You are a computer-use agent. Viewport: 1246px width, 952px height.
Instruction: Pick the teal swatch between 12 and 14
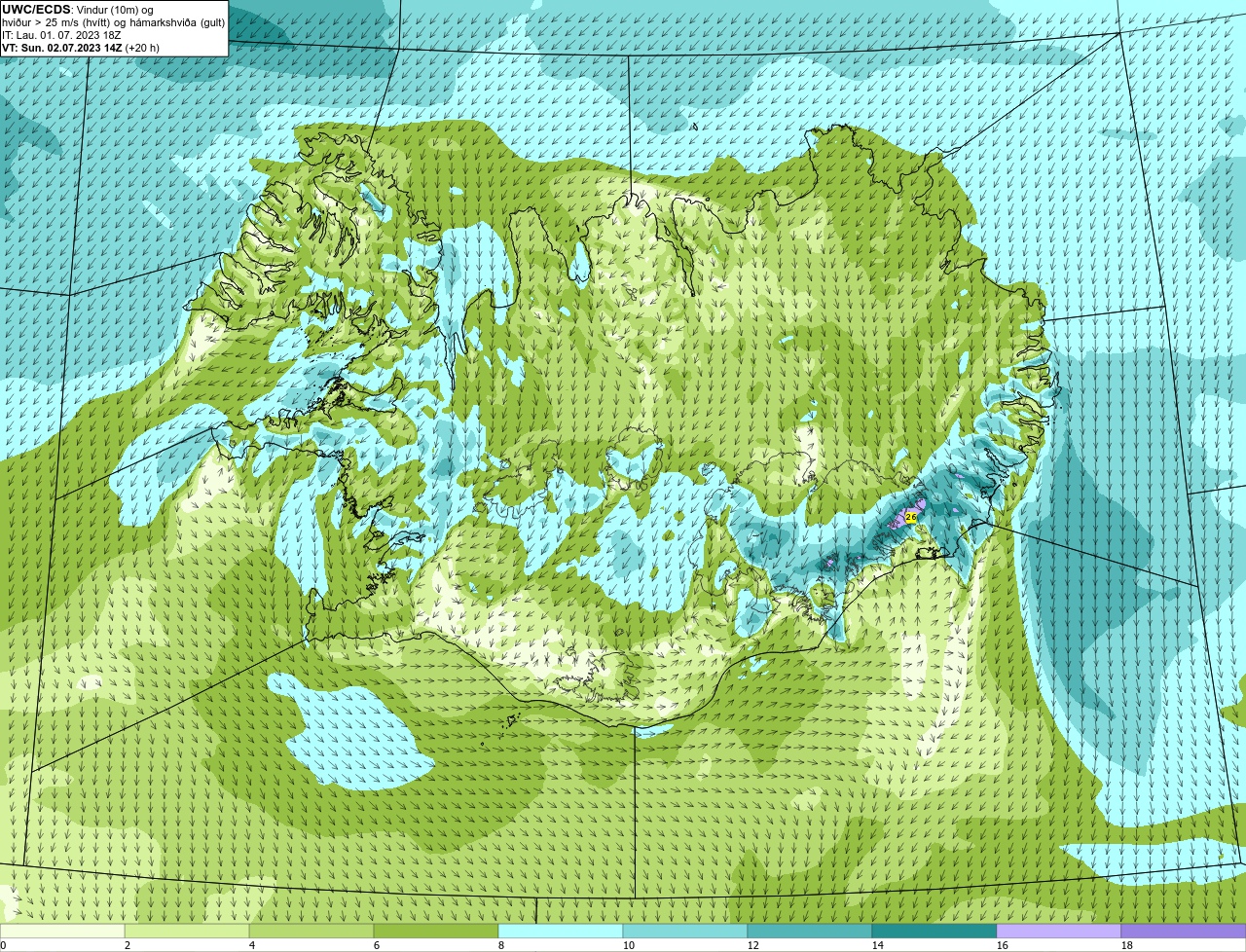(x=810, y=932)
